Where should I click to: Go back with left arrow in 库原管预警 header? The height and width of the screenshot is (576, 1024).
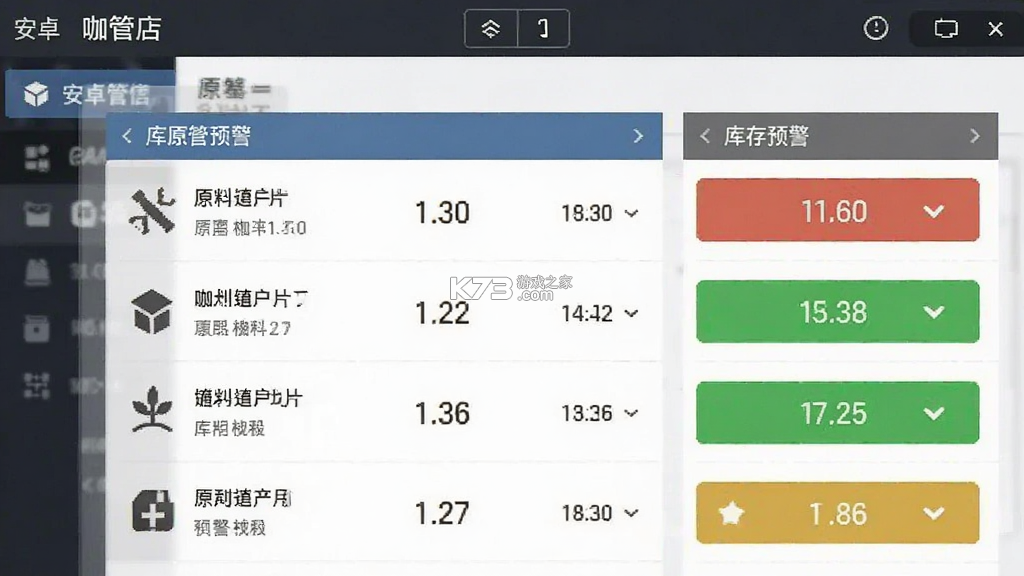click(x=127, y=136)
